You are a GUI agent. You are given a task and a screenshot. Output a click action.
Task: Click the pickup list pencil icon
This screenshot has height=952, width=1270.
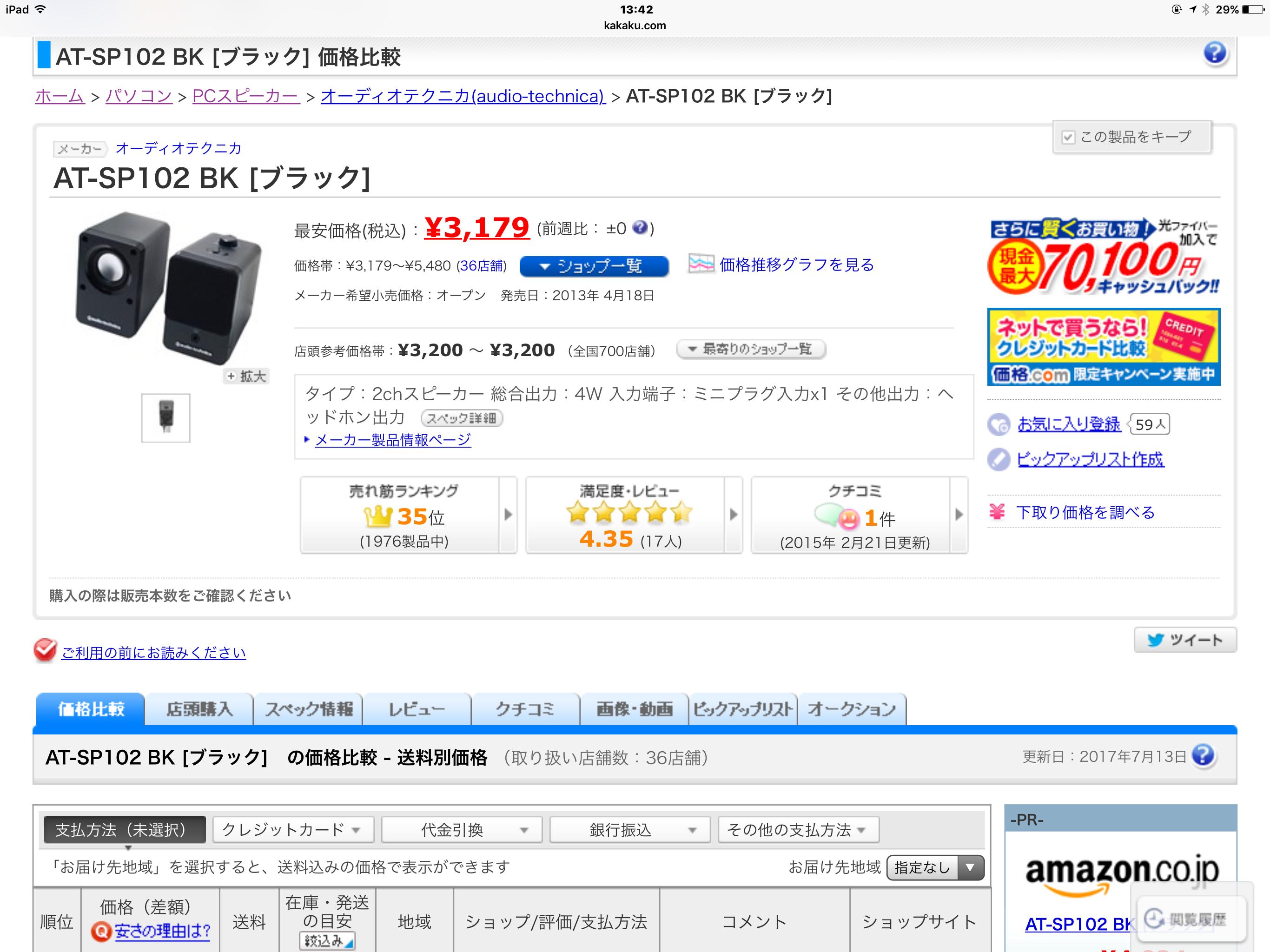click(x=999, y=459)
